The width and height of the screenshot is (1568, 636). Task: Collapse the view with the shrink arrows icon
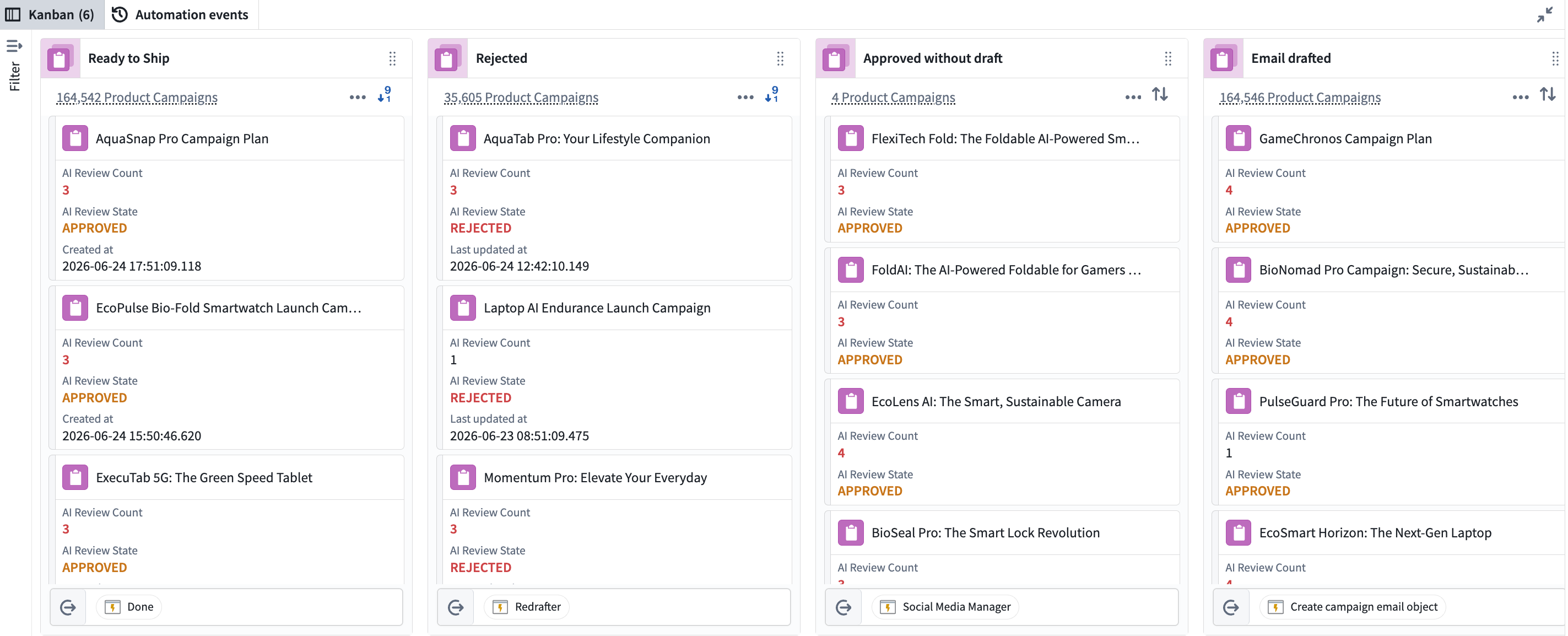(x=1544, y=15)
